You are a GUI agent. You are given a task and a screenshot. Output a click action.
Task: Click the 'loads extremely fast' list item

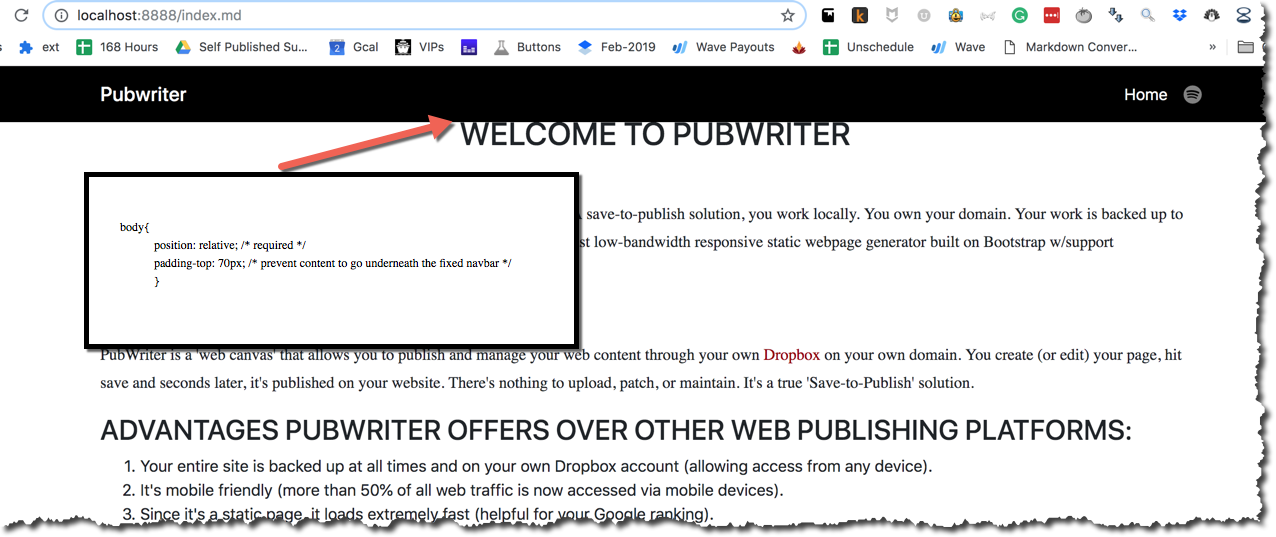tap(427, 514)
